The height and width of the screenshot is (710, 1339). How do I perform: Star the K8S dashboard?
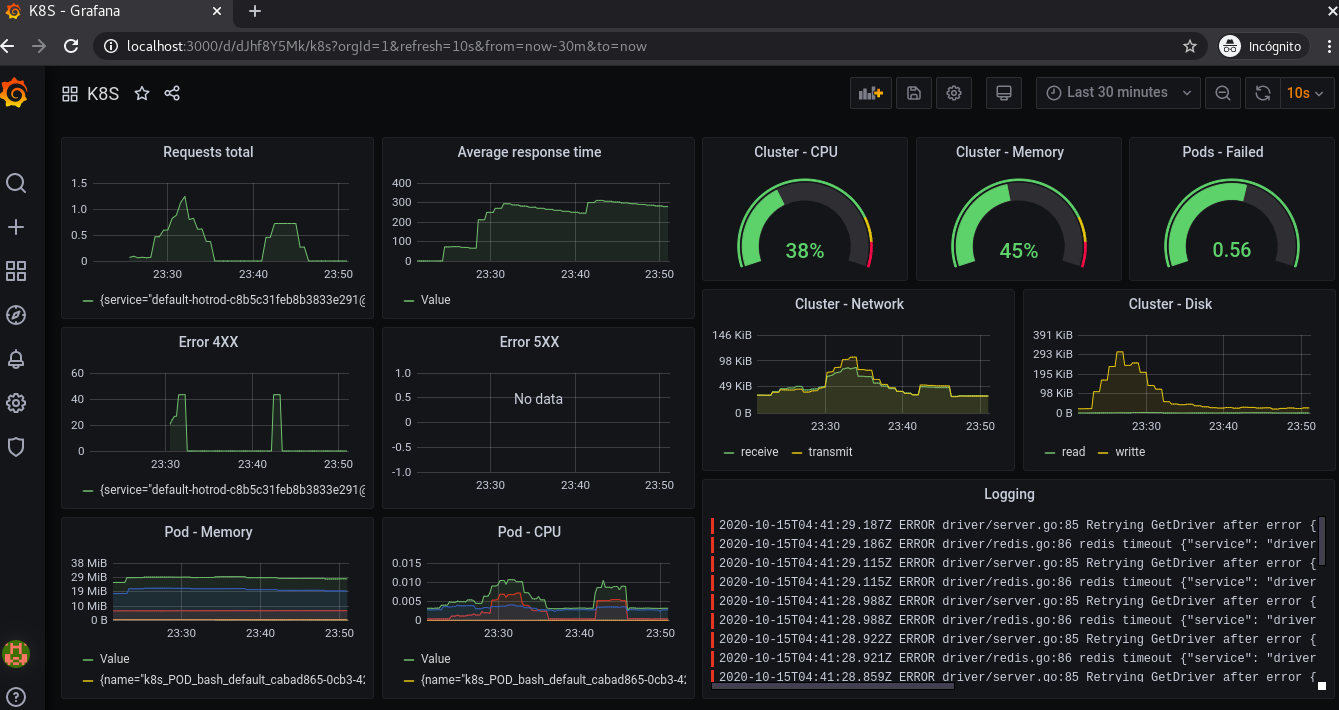point(142,93)
